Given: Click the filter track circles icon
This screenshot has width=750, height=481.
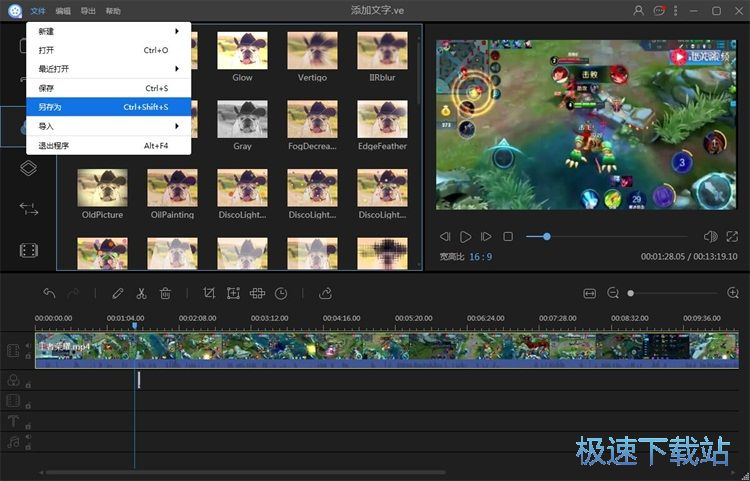Looking at the screenshot, I should click(x=13, y=380).
